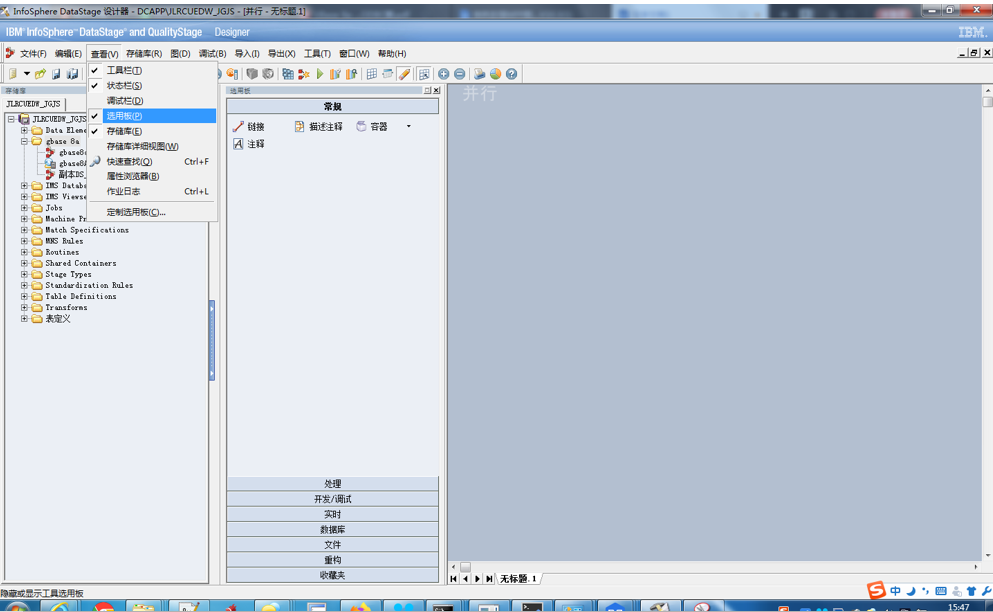Screen dimensions: 993x612
Task: Expand the Jobs folder node
Action: pyautogui.click(x=24, y=208)
